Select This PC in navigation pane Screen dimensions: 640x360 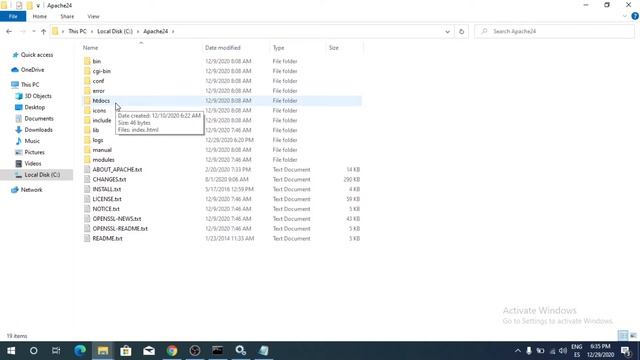pyautogui.click(x=25, y=84)
